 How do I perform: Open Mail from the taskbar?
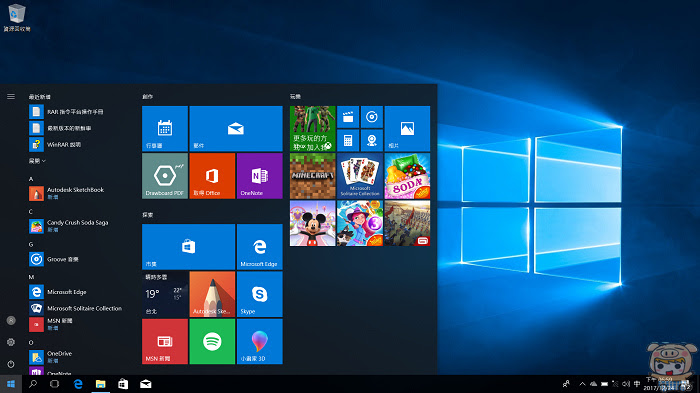click(146, 384)
